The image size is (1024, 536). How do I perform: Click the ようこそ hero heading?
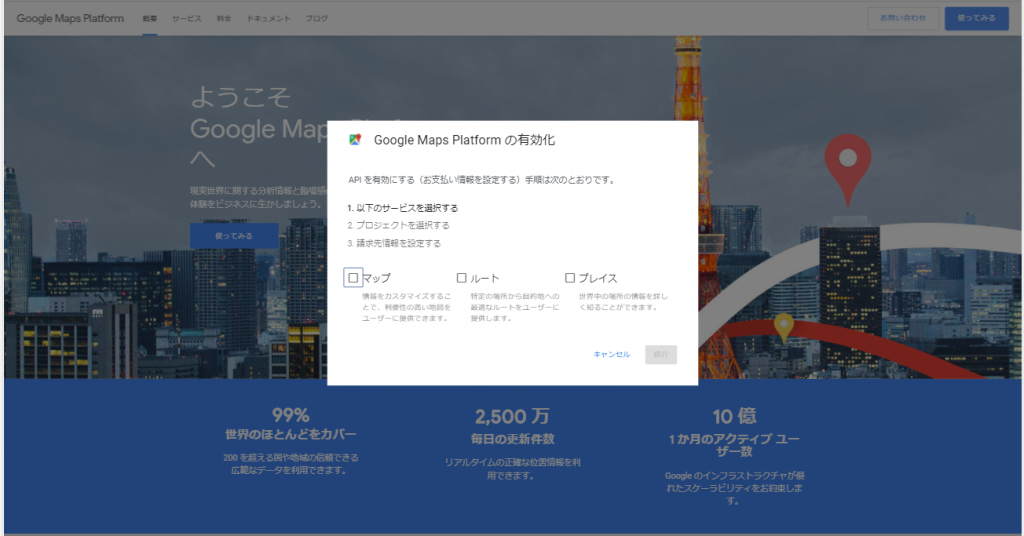coord(240,97)
